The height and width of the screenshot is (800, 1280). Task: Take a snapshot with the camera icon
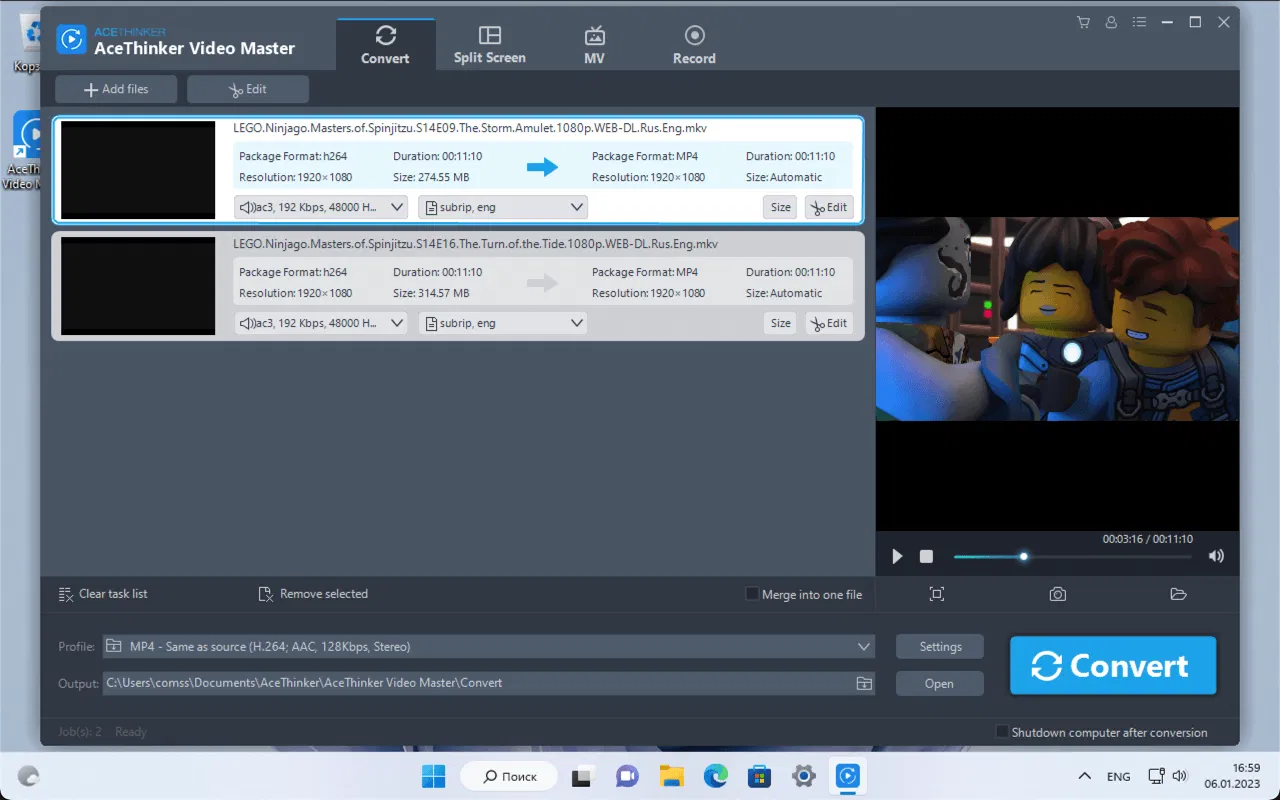(x=1058, y=594)
